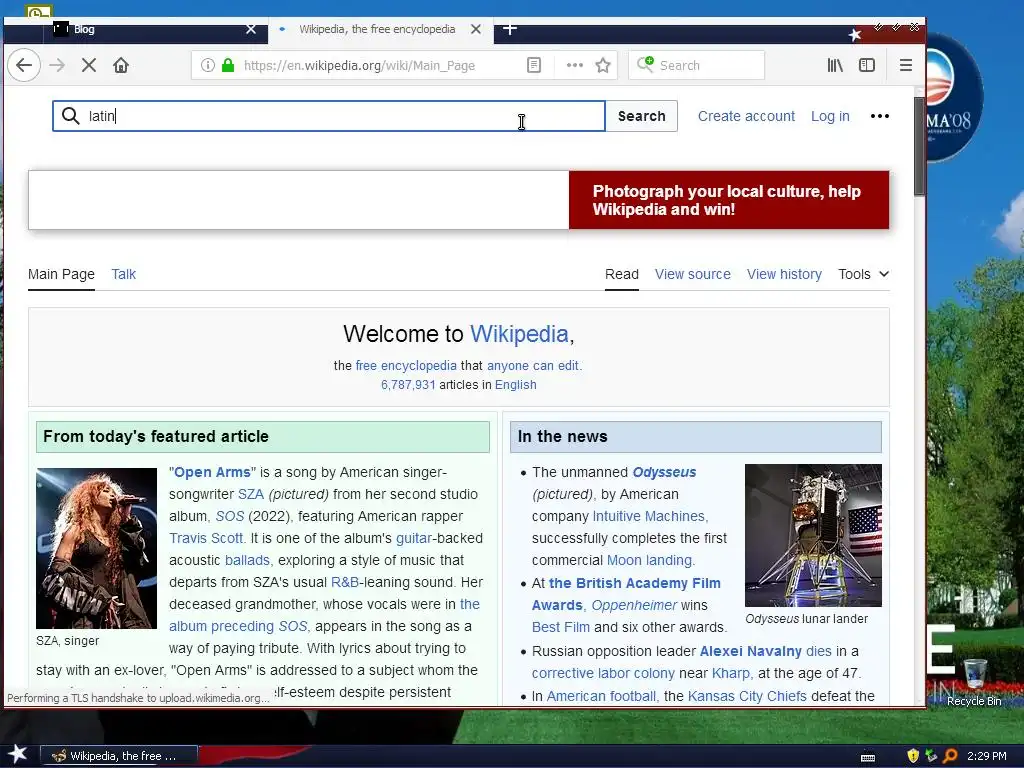Follow the corrective labor colony link
The width and height of the screenshot is (1024, 768).
pyautogui.click(x=603, y=673)
